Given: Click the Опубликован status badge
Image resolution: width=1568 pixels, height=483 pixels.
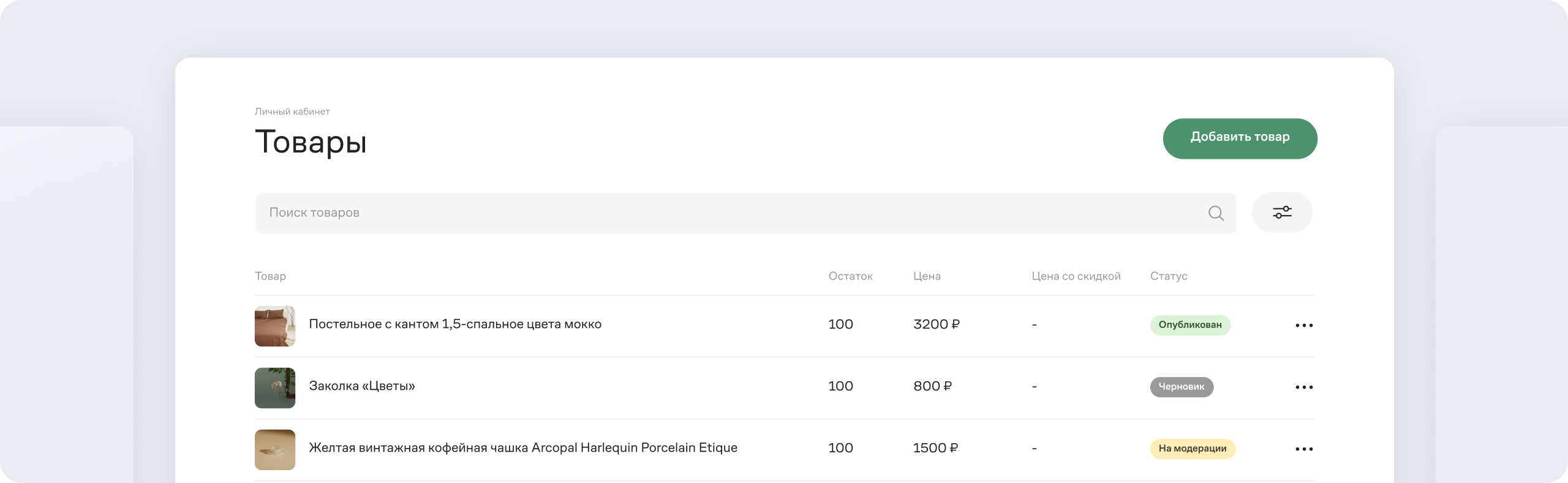Looking at the screenshot, I should pyautogui.click(x=1190, y=325).
